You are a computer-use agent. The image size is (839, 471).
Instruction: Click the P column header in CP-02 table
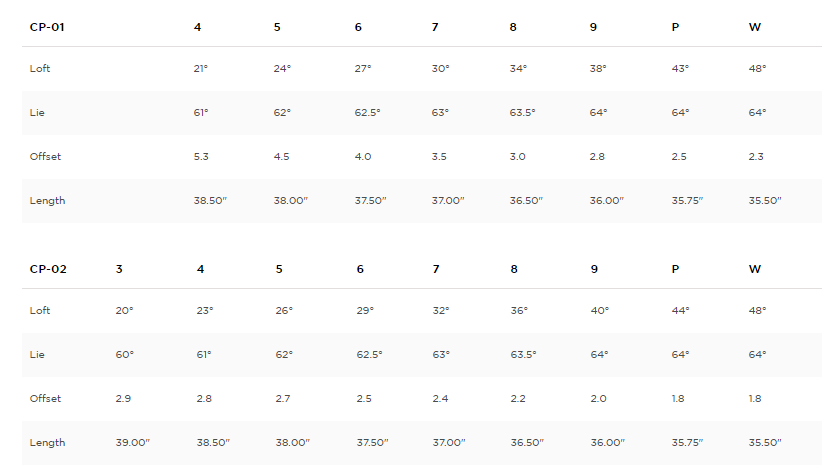675,269
